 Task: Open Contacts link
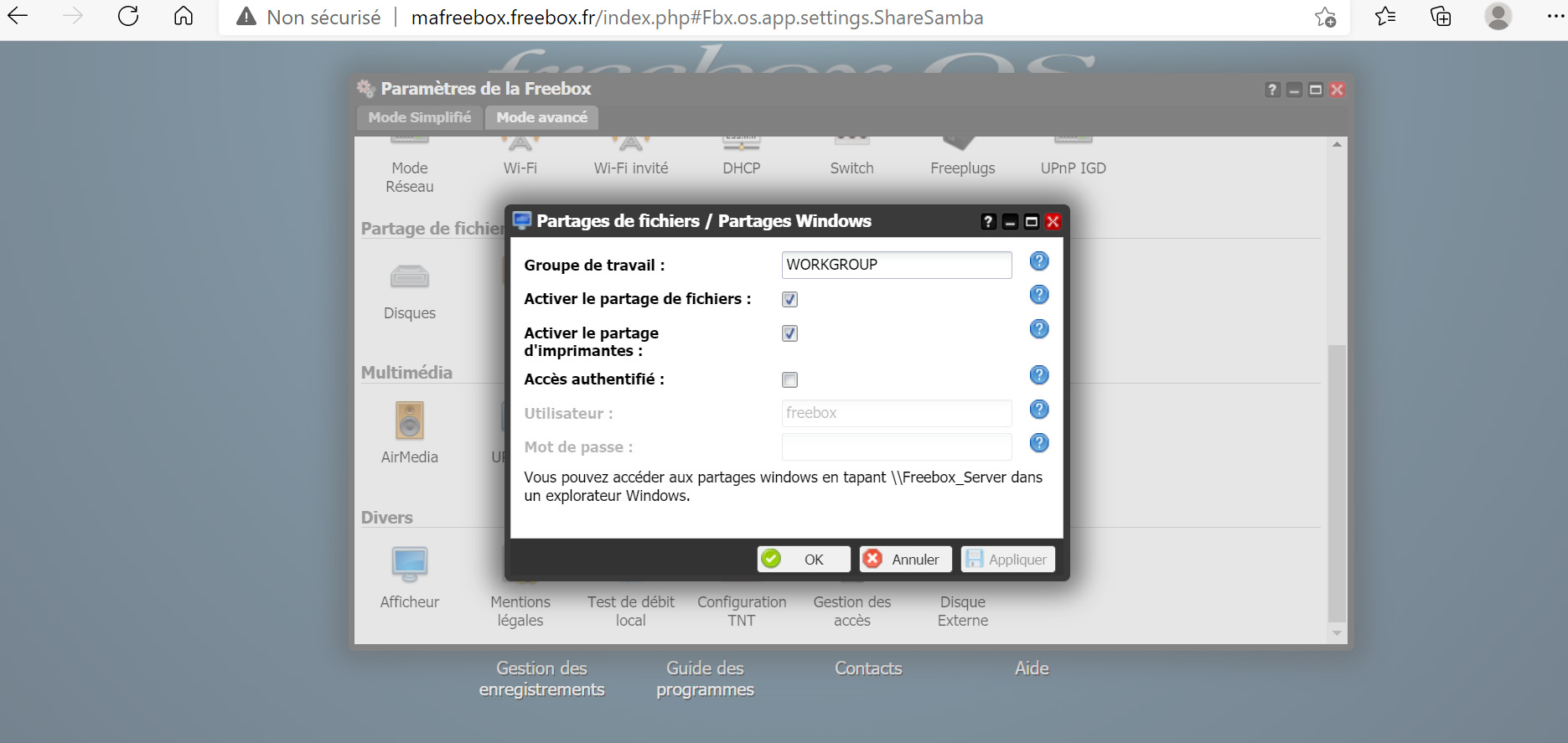click(868, 668)
